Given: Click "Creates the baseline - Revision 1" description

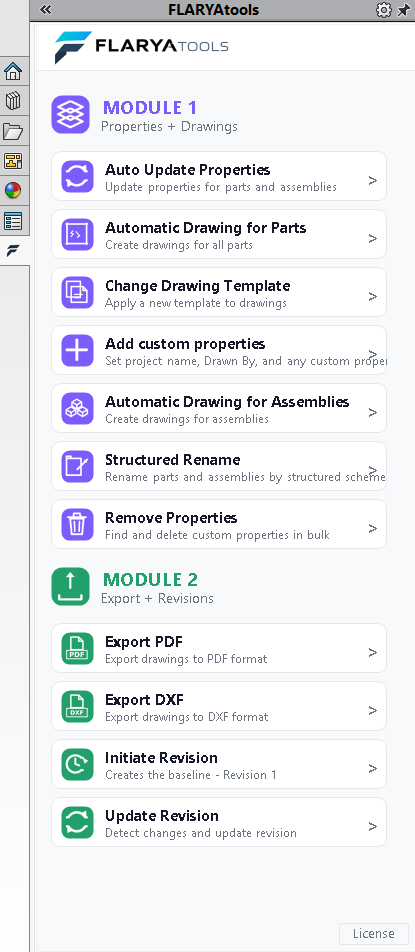Looking at the screenshot, I should (x=191, y=775).
